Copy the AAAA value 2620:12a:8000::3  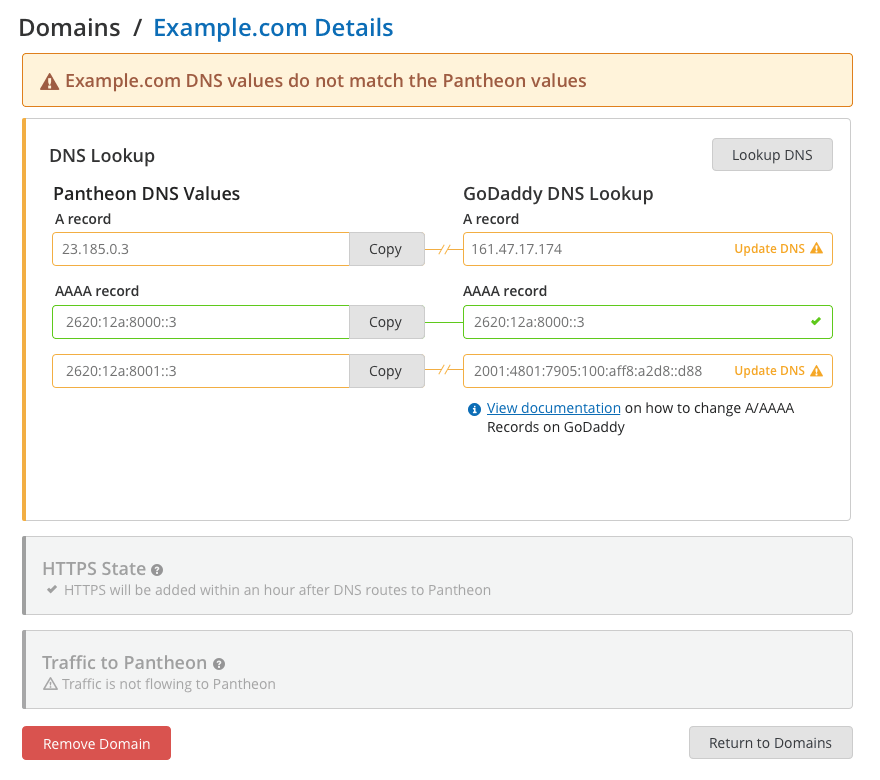(x=387, y=322)
